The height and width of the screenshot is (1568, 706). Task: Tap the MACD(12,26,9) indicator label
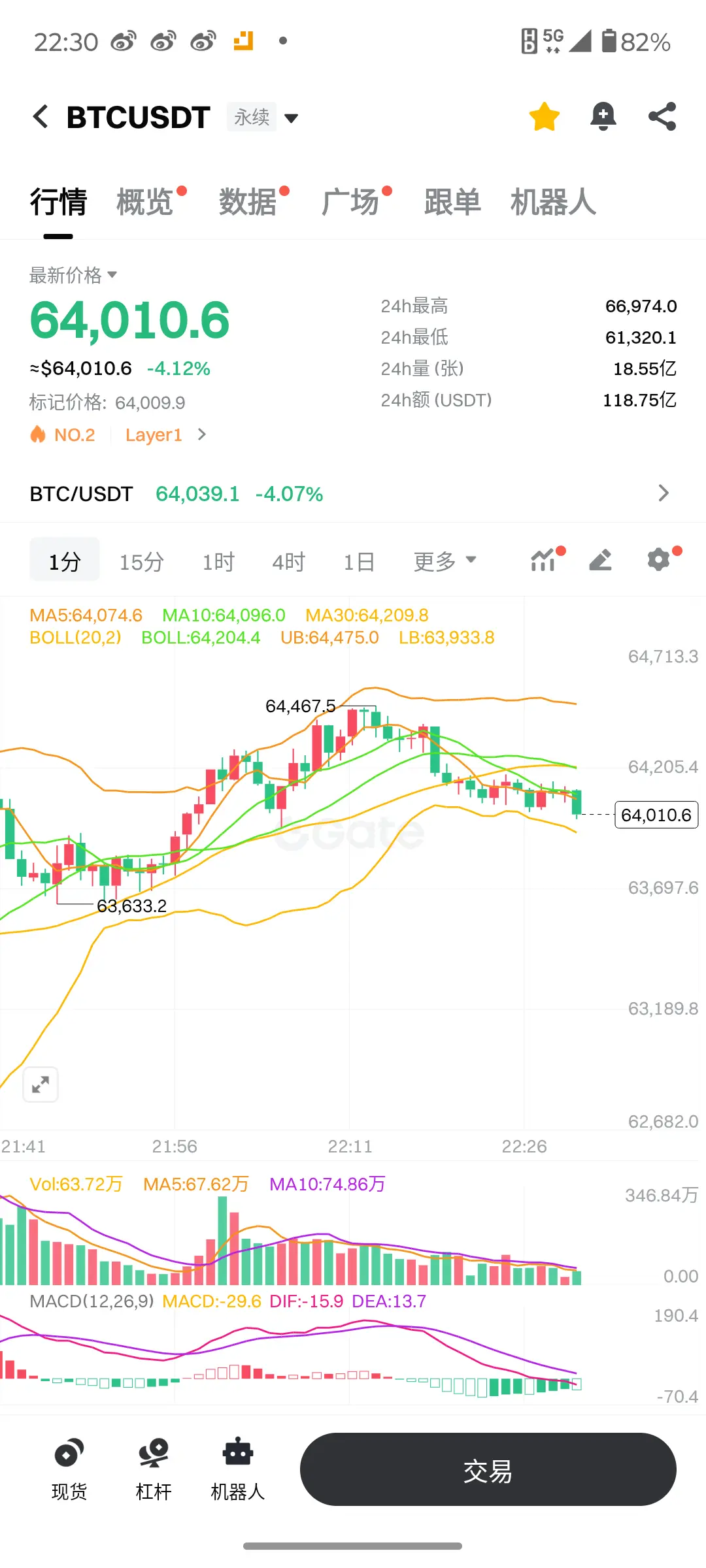tap(92, 1301)
